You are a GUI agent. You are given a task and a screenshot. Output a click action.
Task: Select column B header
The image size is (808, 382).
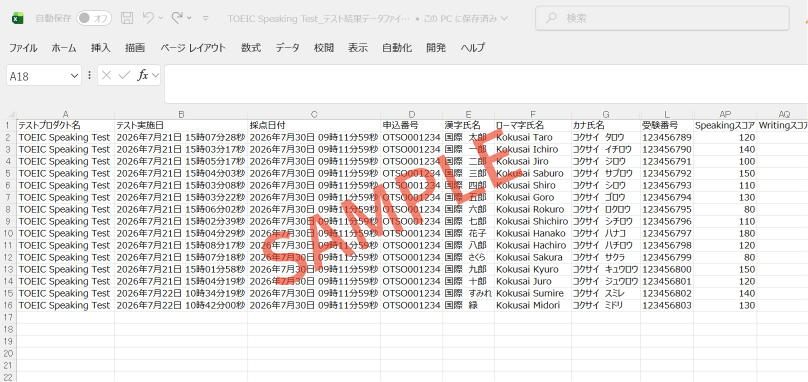(x=181, y=114)
